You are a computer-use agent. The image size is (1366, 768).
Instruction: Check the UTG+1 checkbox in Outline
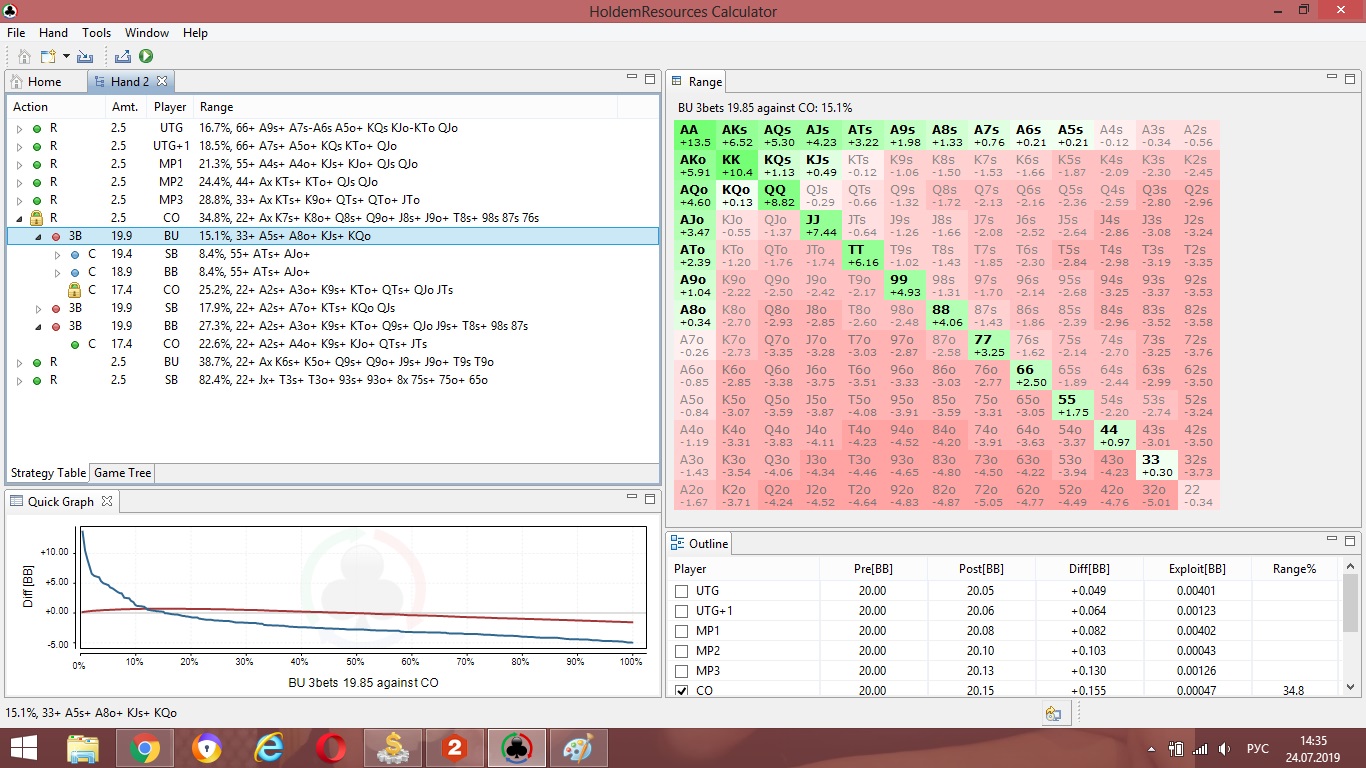point(682,611)
